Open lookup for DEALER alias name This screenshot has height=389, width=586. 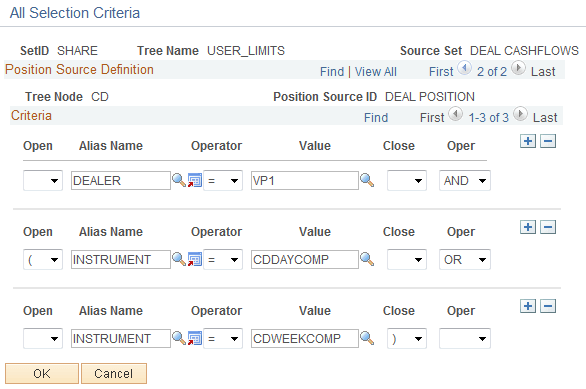[x=179, y=180]
